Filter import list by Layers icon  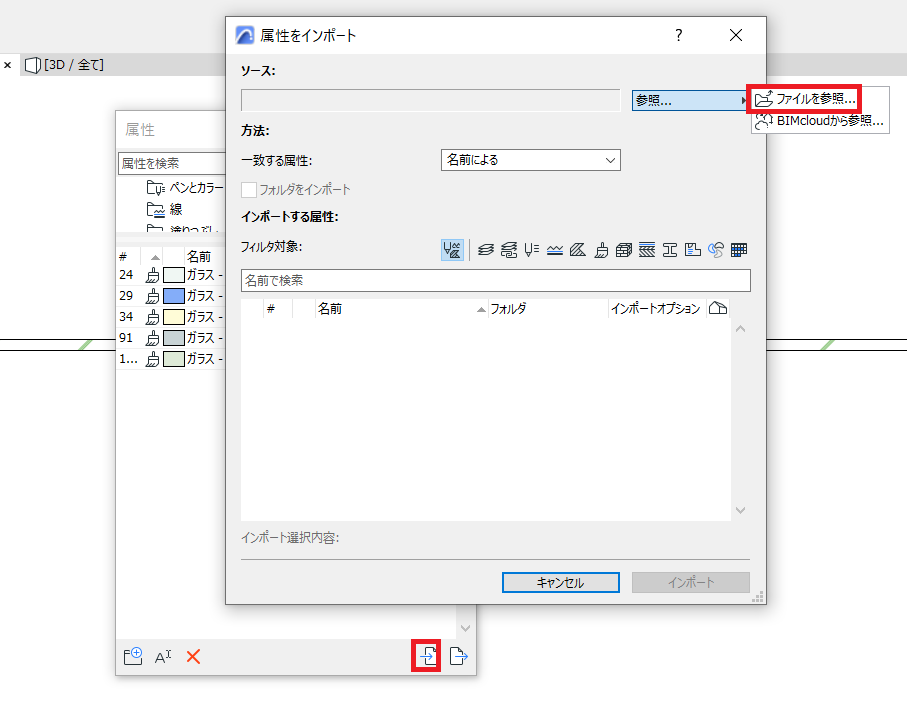pos(486,250)
